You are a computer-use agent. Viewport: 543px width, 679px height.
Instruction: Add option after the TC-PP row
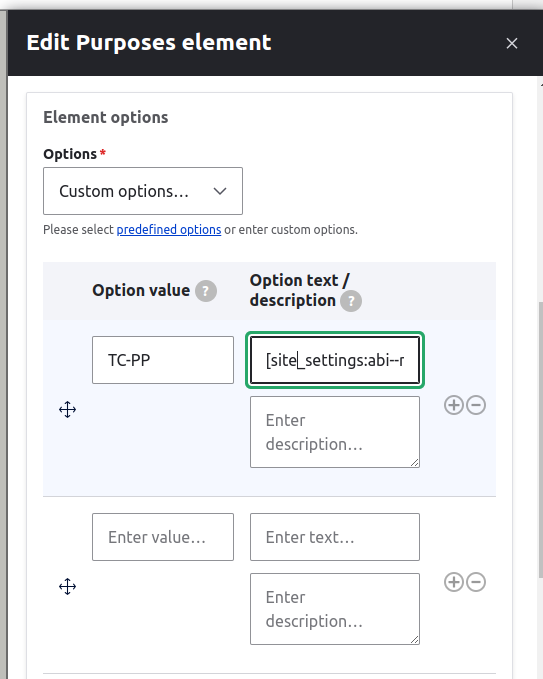(x=454, y=405)
